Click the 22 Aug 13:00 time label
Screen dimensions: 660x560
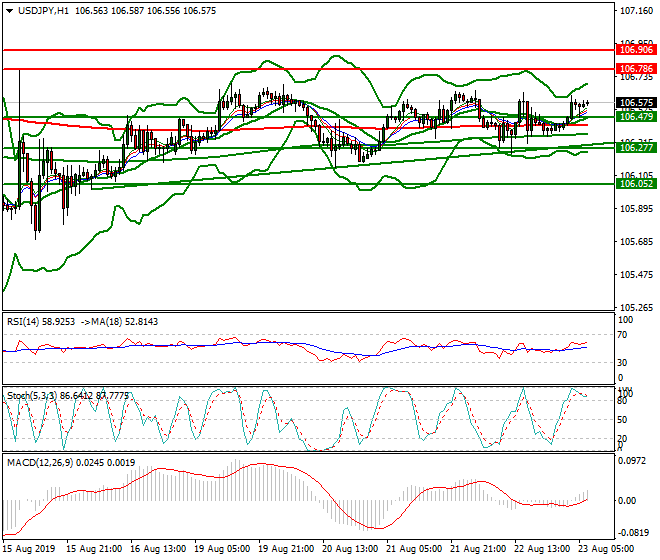click(542, 549)
